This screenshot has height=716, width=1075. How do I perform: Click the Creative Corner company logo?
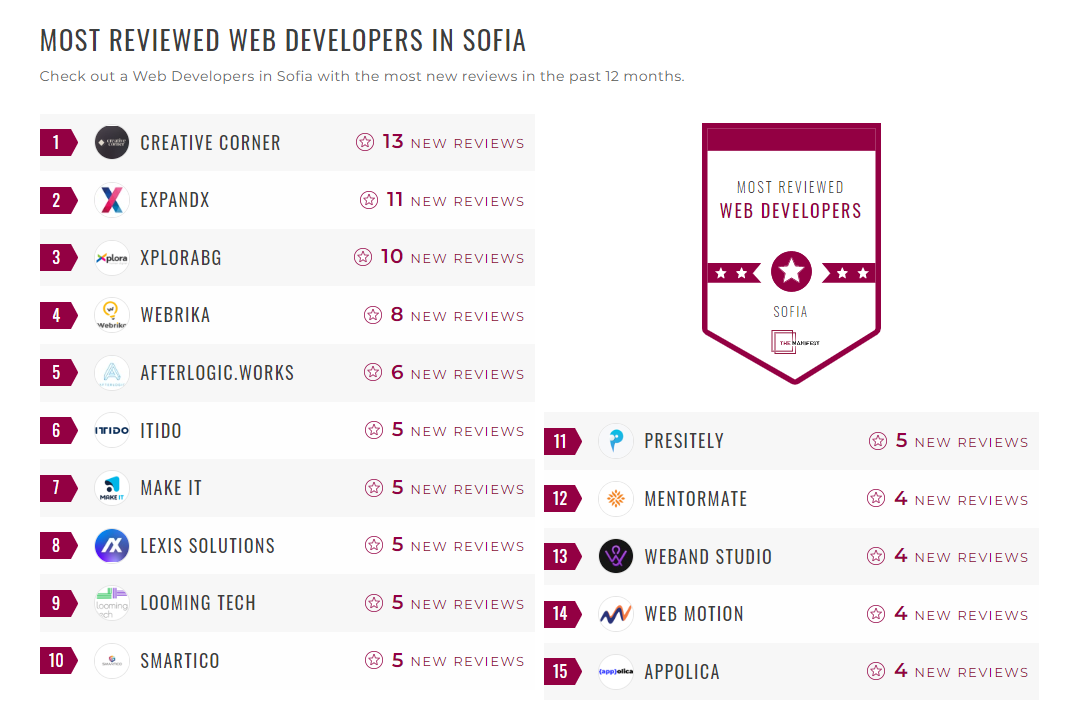pos(112,142)
